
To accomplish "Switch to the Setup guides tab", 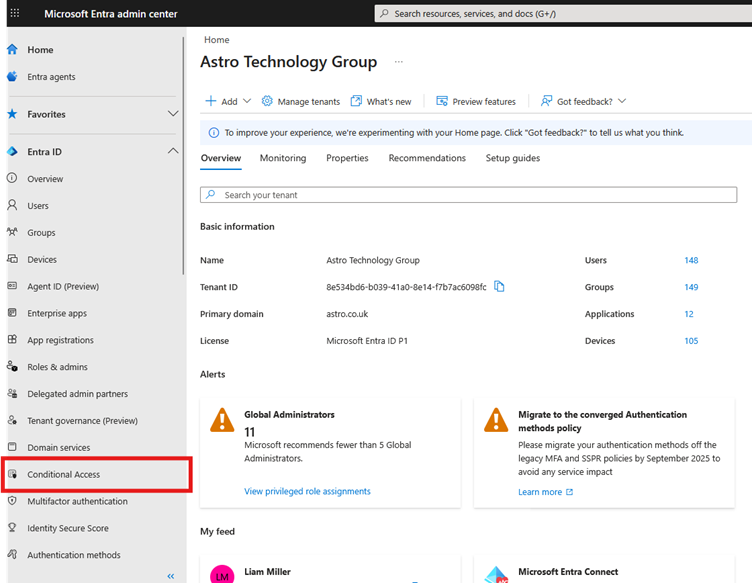I will point(513,158).
